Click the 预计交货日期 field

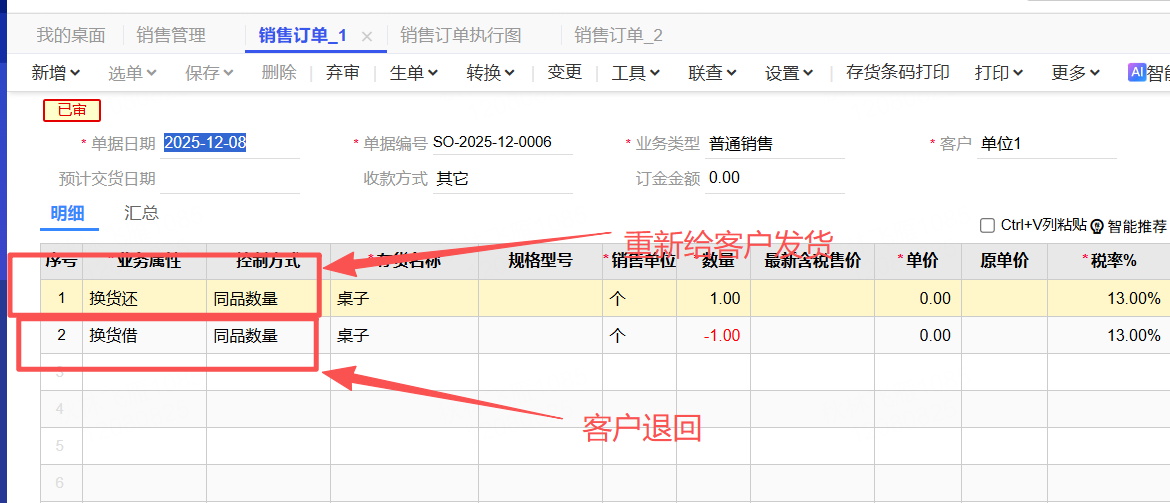pos(230,179)
